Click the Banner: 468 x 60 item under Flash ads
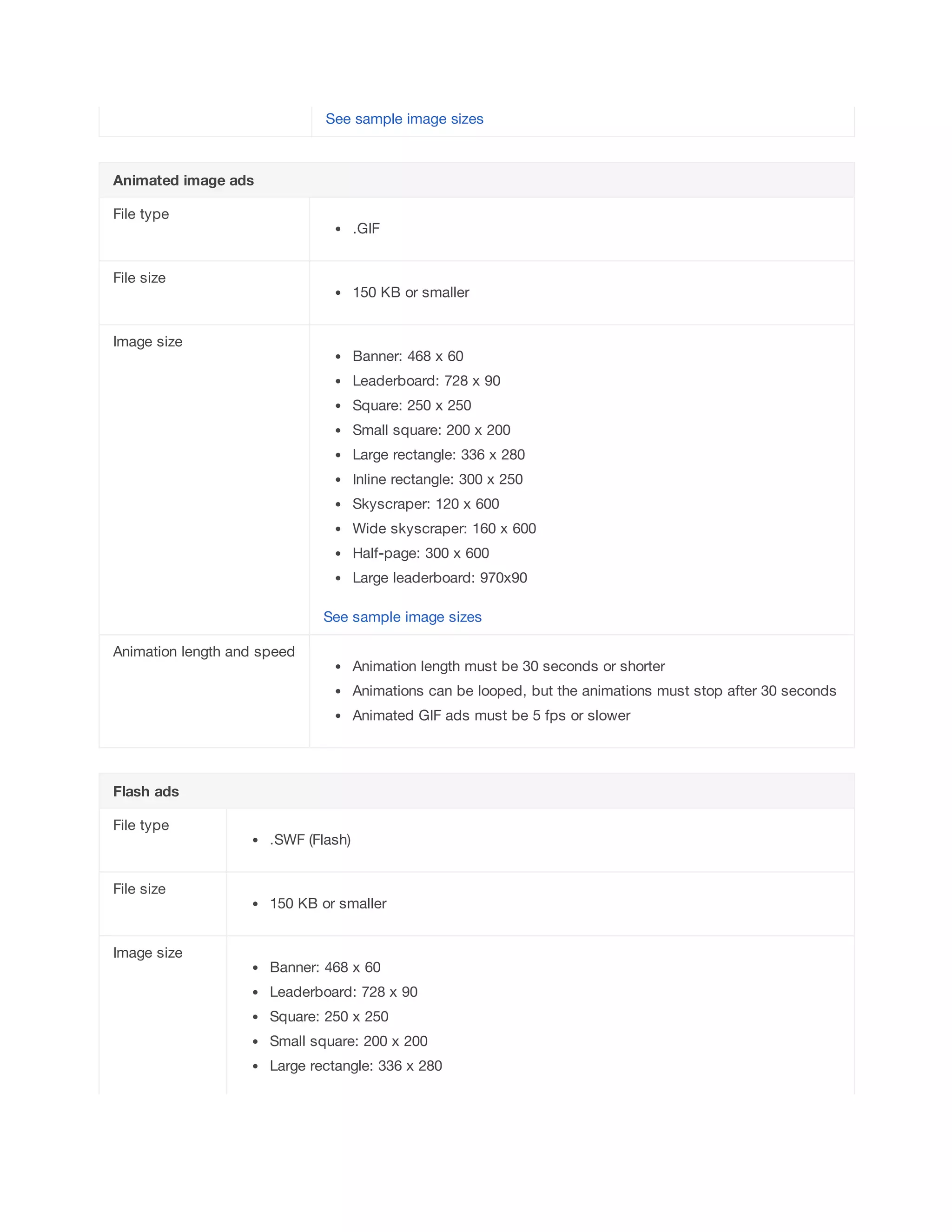Viewport: 952px width, 1232px height. click(x=325, y=967)
